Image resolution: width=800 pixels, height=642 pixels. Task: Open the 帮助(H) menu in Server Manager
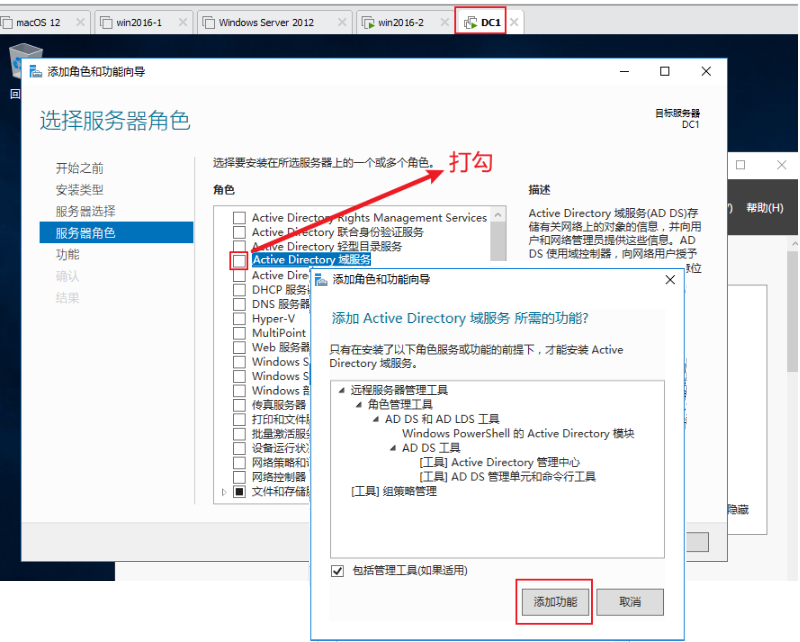(764, 208)
